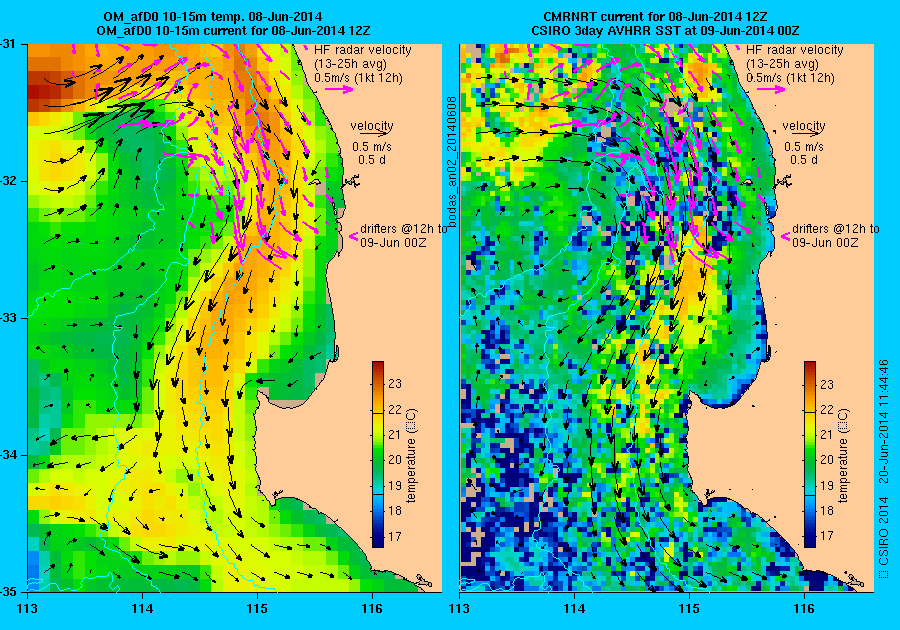Click the black velocity legend arrow in right map
Viewport: 900px width, 630px height.
tap(805, 134)
